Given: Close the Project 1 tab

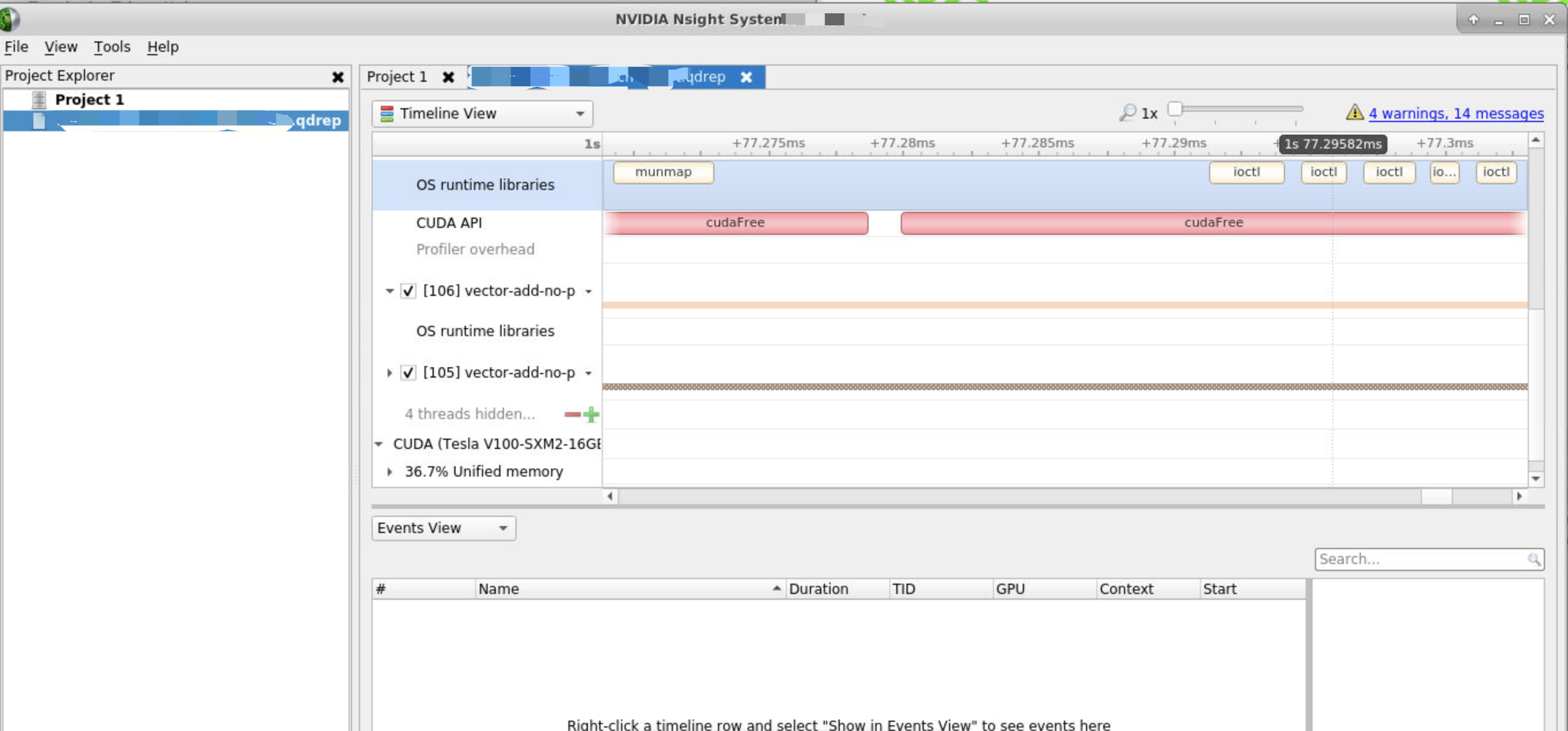Looking at the screenshot, I should tap(448, 77).
